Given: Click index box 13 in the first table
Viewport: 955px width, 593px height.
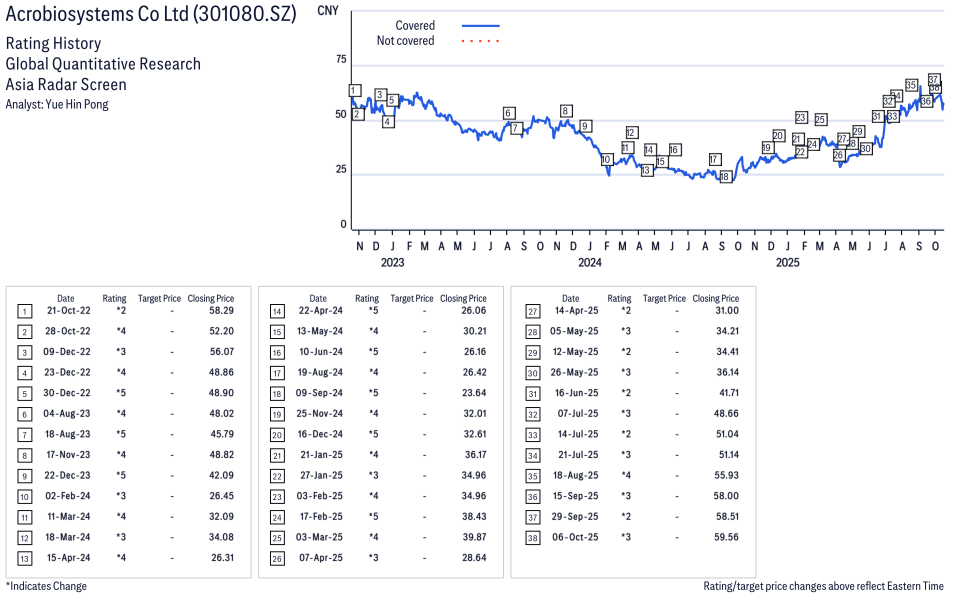Looking at the screenshot, I should pos(24,557).
